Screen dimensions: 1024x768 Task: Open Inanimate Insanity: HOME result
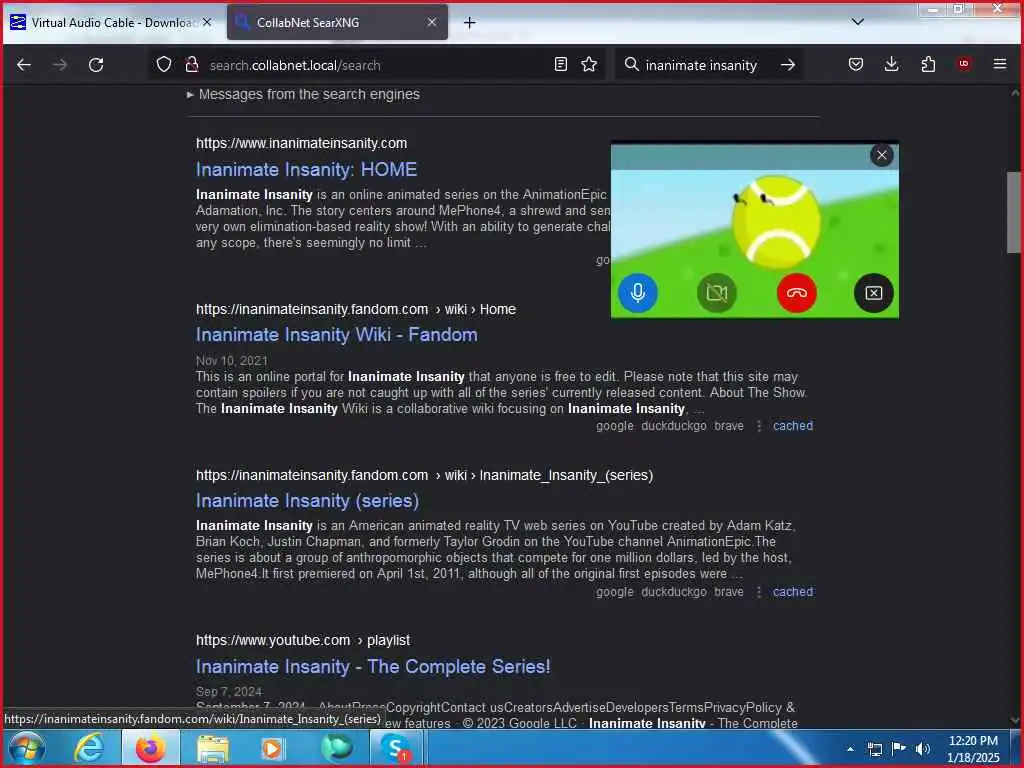pos(306,170)
